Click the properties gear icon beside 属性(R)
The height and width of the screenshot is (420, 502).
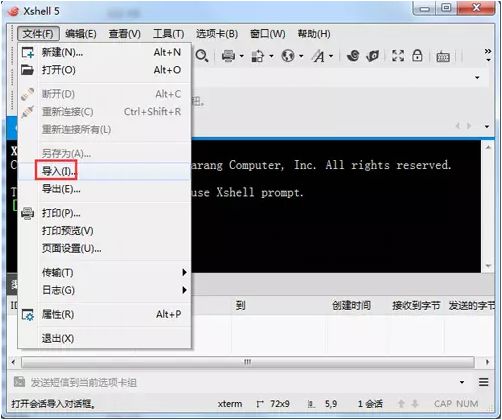tap(28, 315)
